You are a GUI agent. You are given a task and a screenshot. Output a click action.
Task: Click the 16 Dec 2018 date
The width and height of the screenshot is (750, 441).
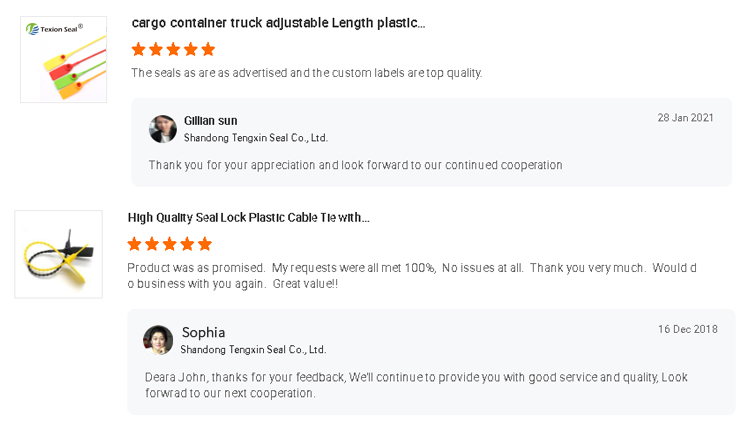click(687, 329)
